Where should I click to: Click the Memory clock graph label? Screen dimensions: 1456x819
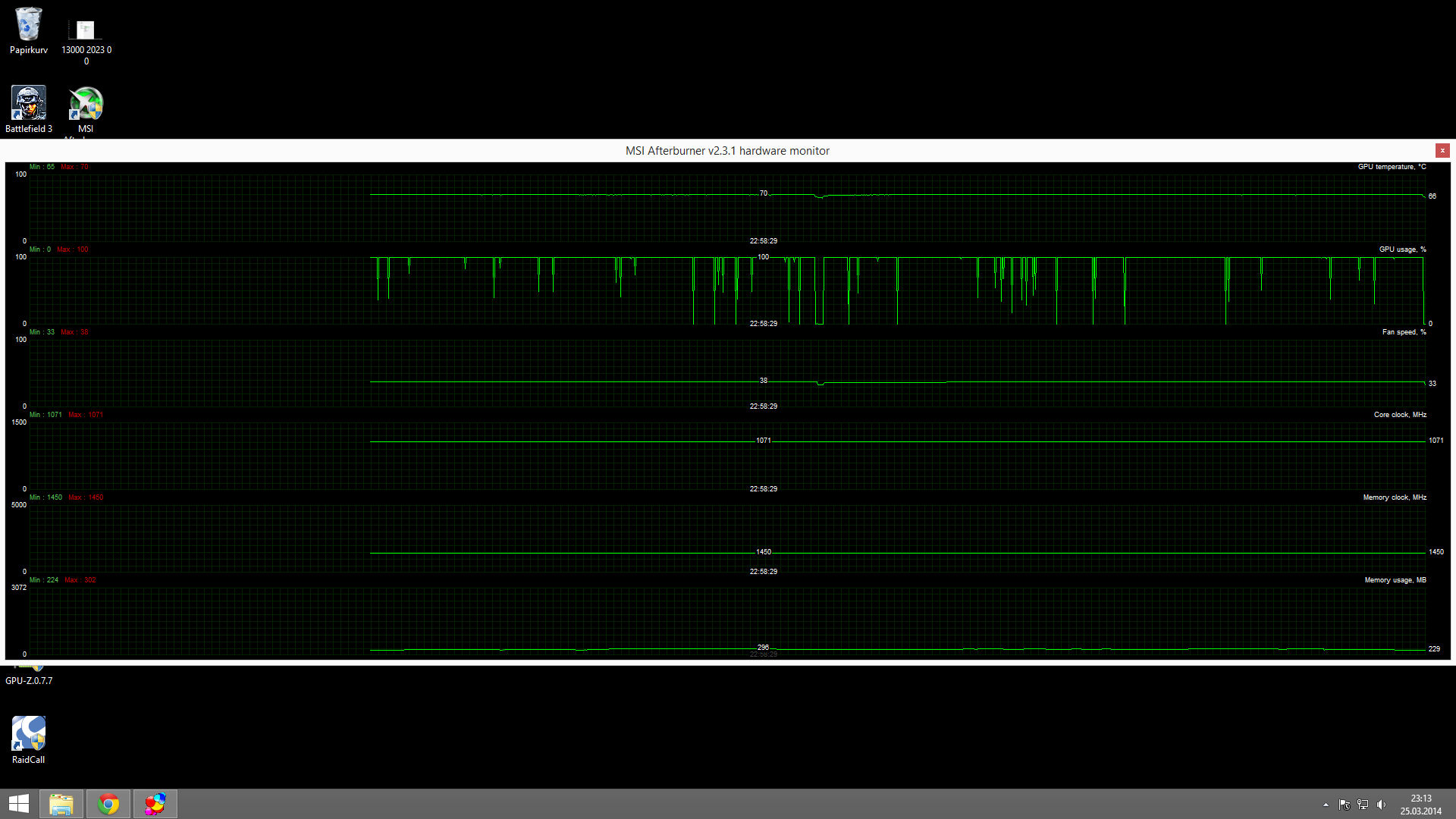tap(1395, 497)
